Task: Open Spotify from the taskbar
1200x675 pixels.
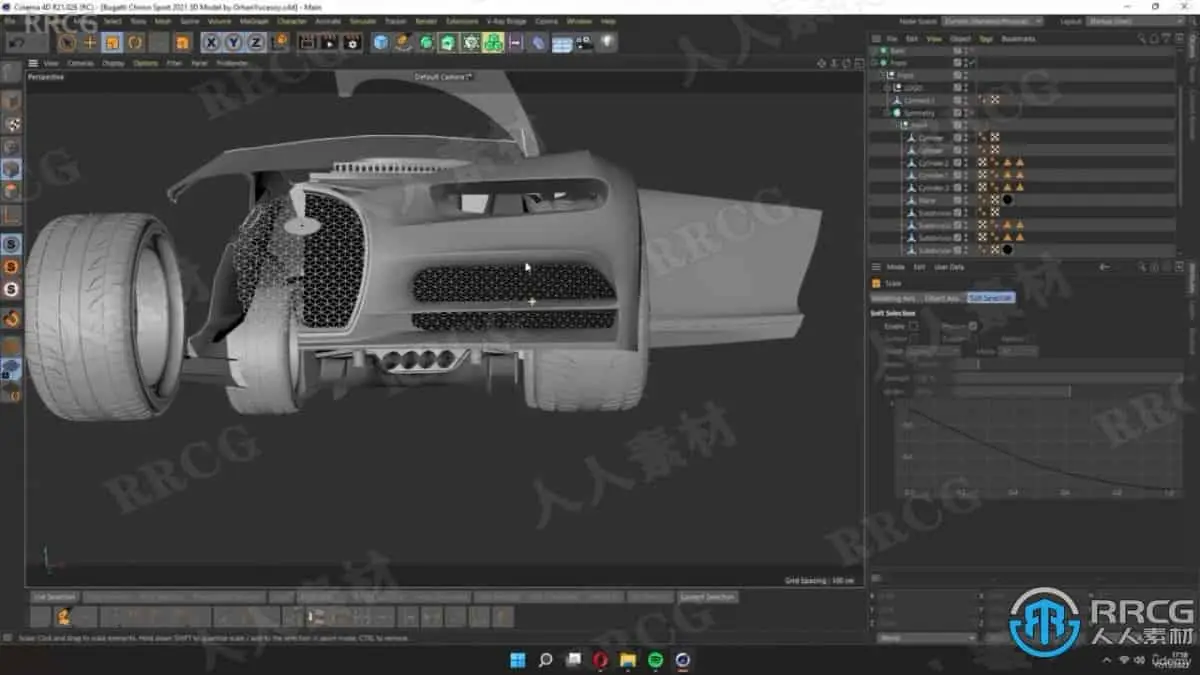Action: point(655,660)
